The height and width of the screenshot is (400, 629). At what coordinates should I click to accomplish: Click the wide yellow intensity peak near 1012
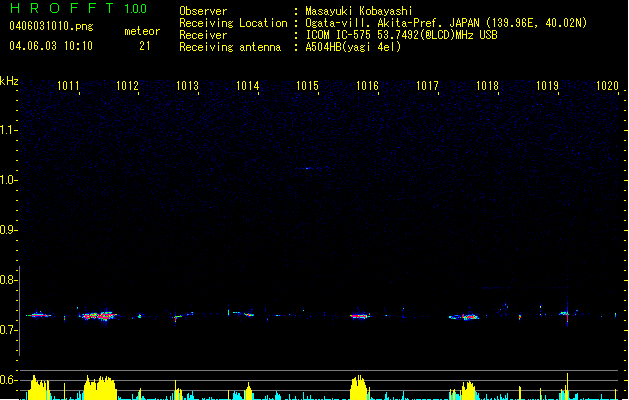tap(100, 387)
